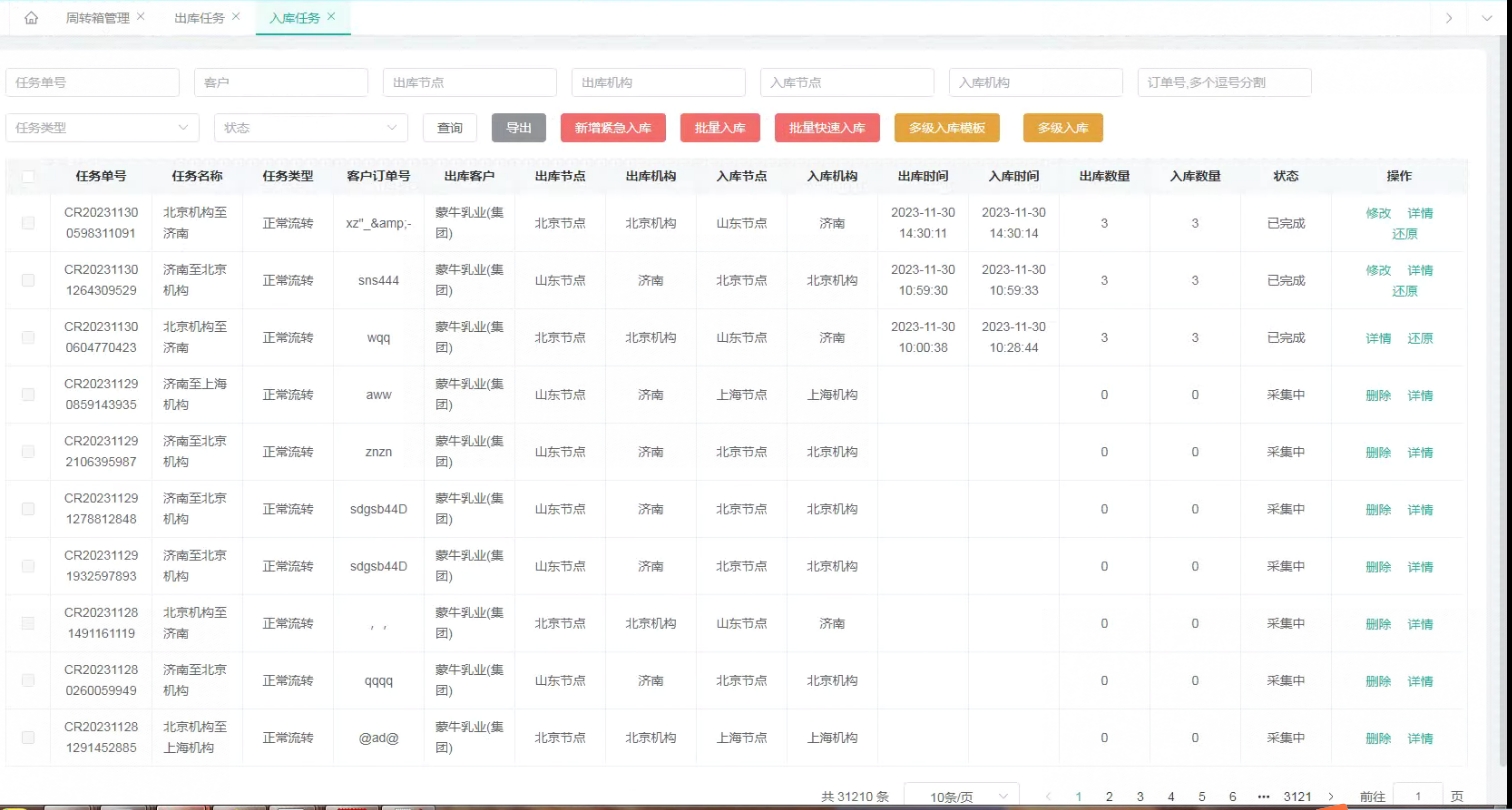
Task: Click 详情 for order sns444
Action: pos(1420,270)
